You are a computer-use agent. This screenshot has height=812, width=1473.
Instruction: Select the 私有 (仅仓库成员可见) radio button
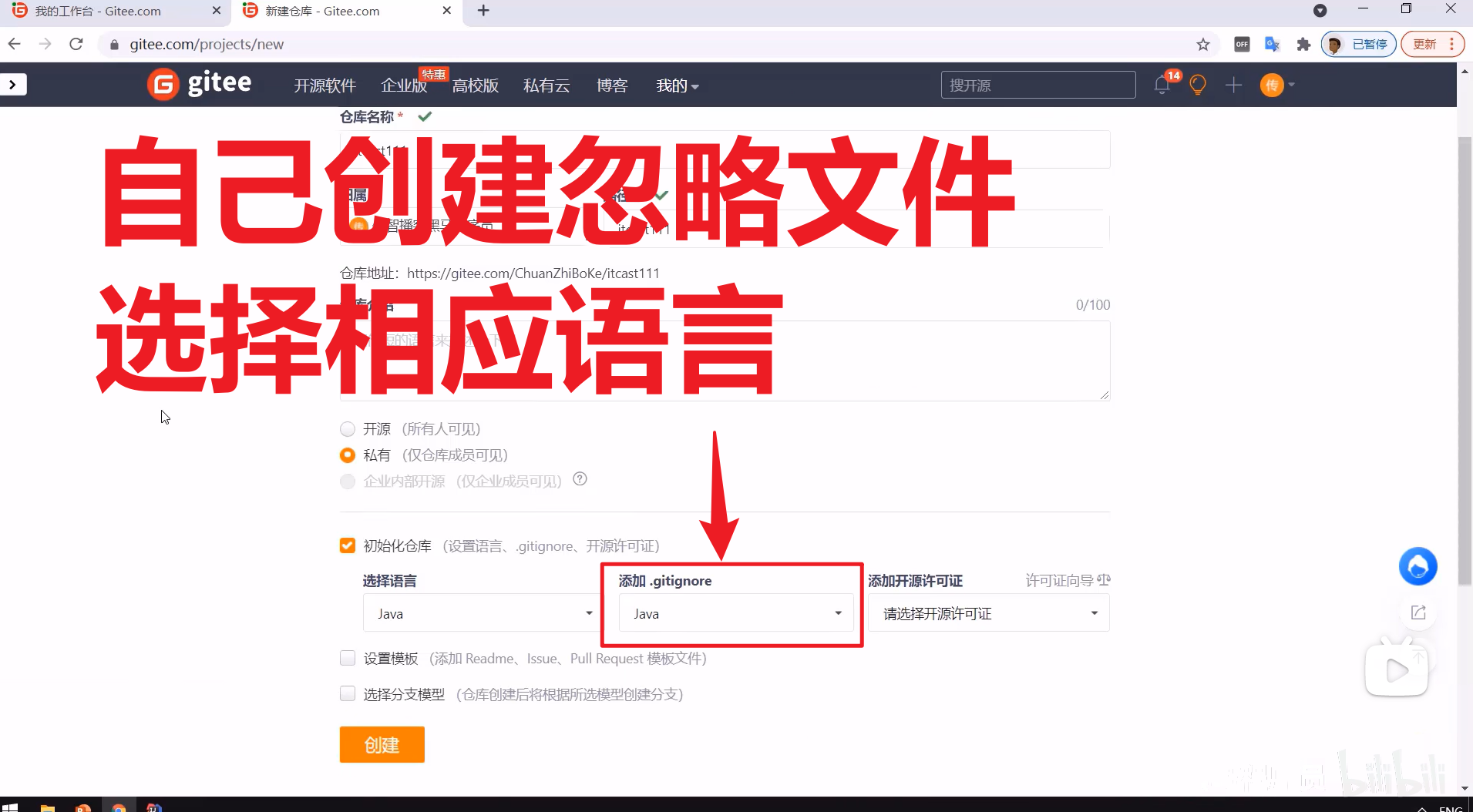coord(348,455)
